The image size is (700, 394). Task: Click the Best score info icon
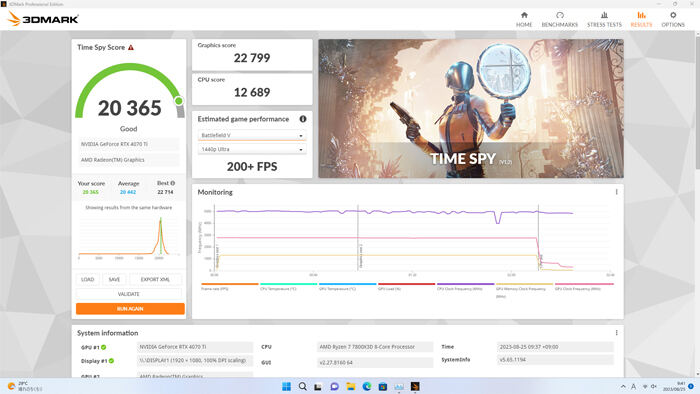[173, 183]
